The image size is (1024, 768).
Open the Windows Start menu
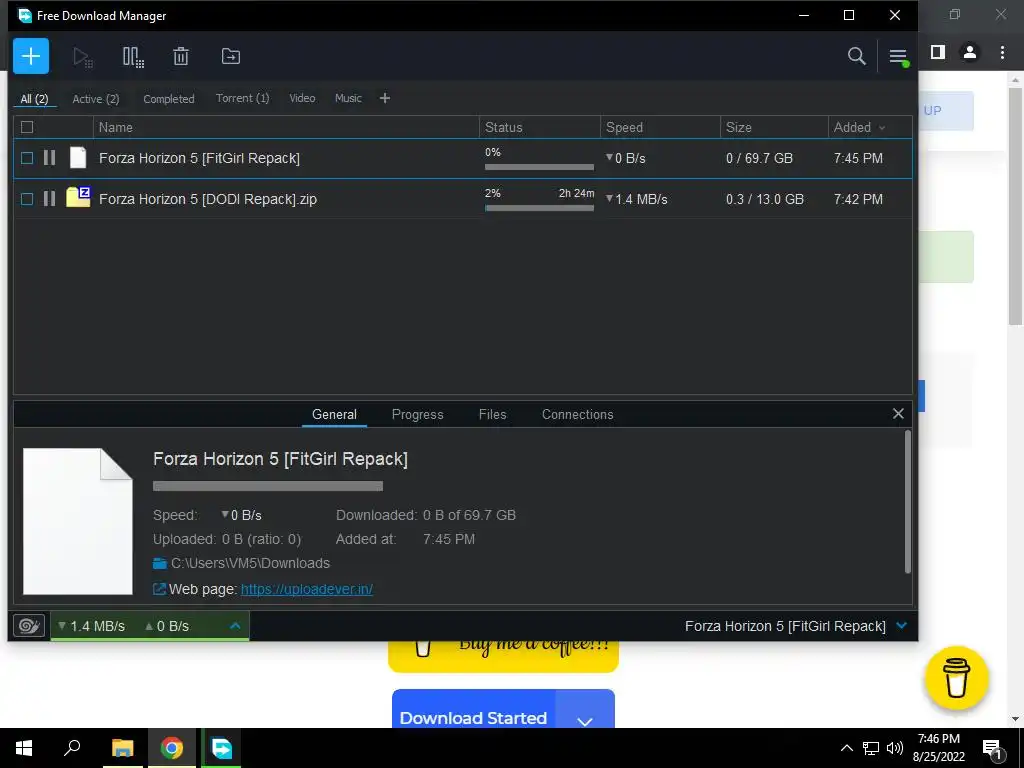(x=24, y=748)
